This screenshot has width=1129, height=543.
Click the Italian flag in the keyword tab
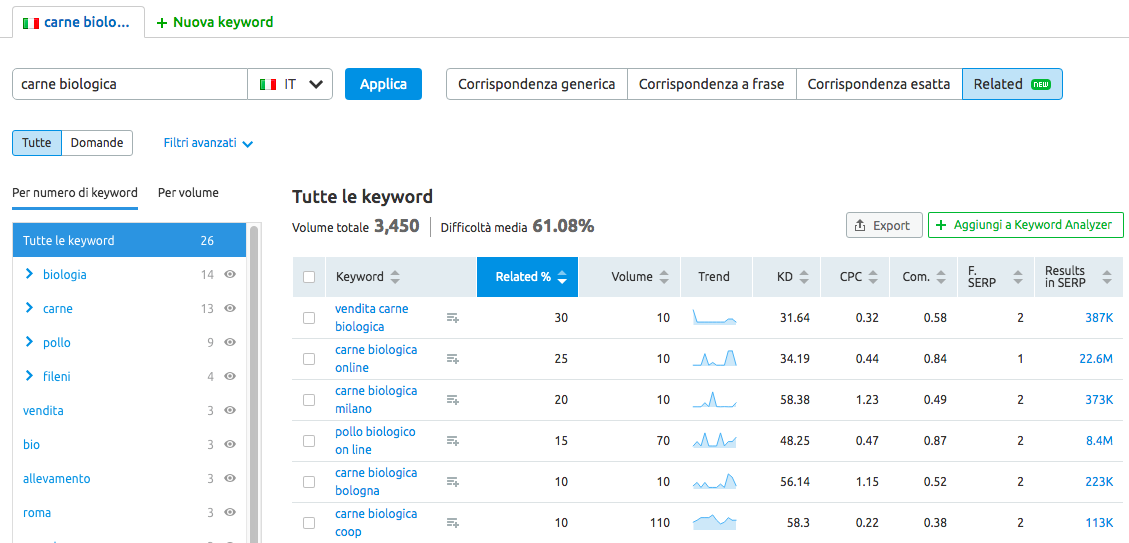31,22
